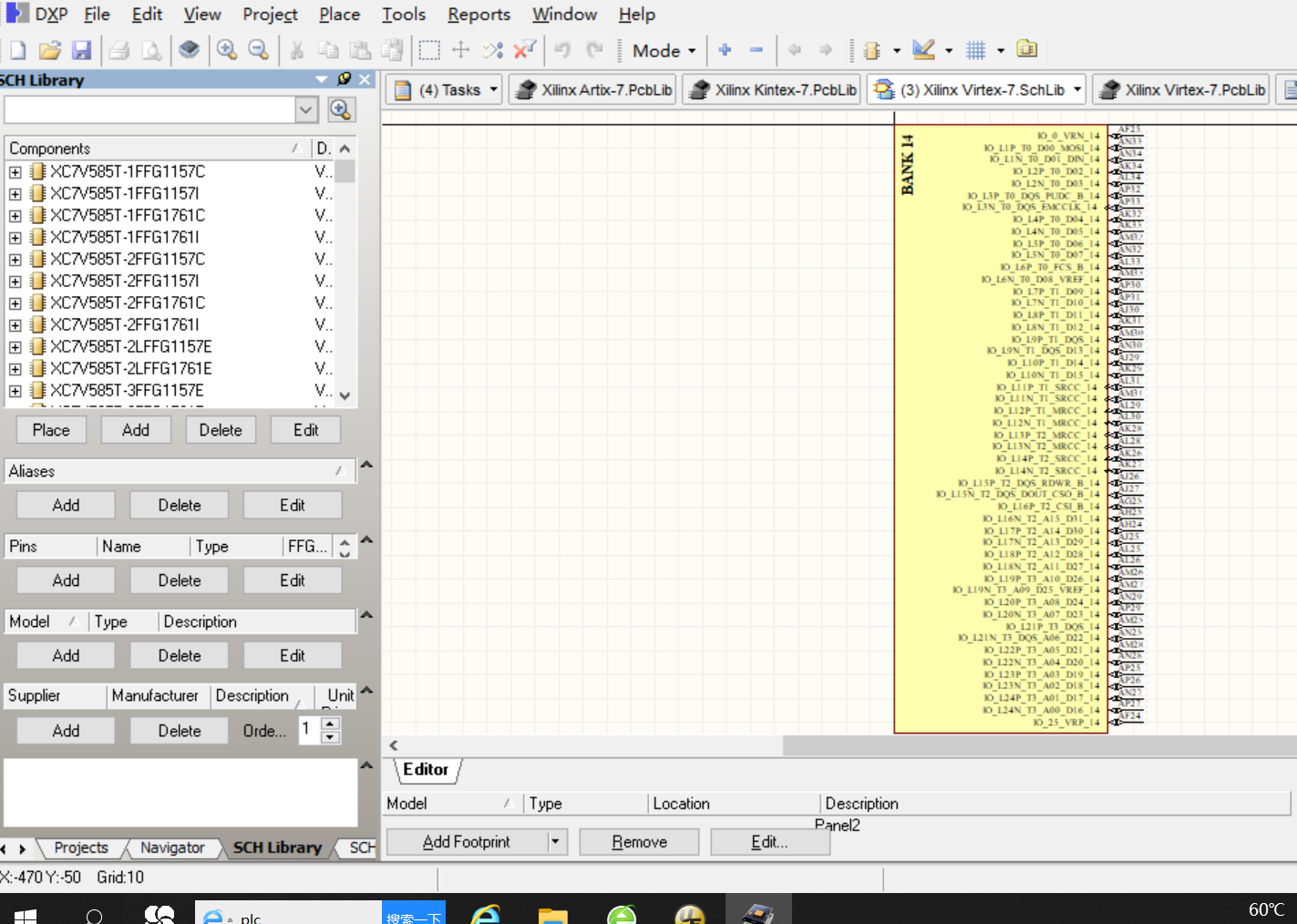Click the Add Footprint button
1297x924 pixels.
click(467, 842)
